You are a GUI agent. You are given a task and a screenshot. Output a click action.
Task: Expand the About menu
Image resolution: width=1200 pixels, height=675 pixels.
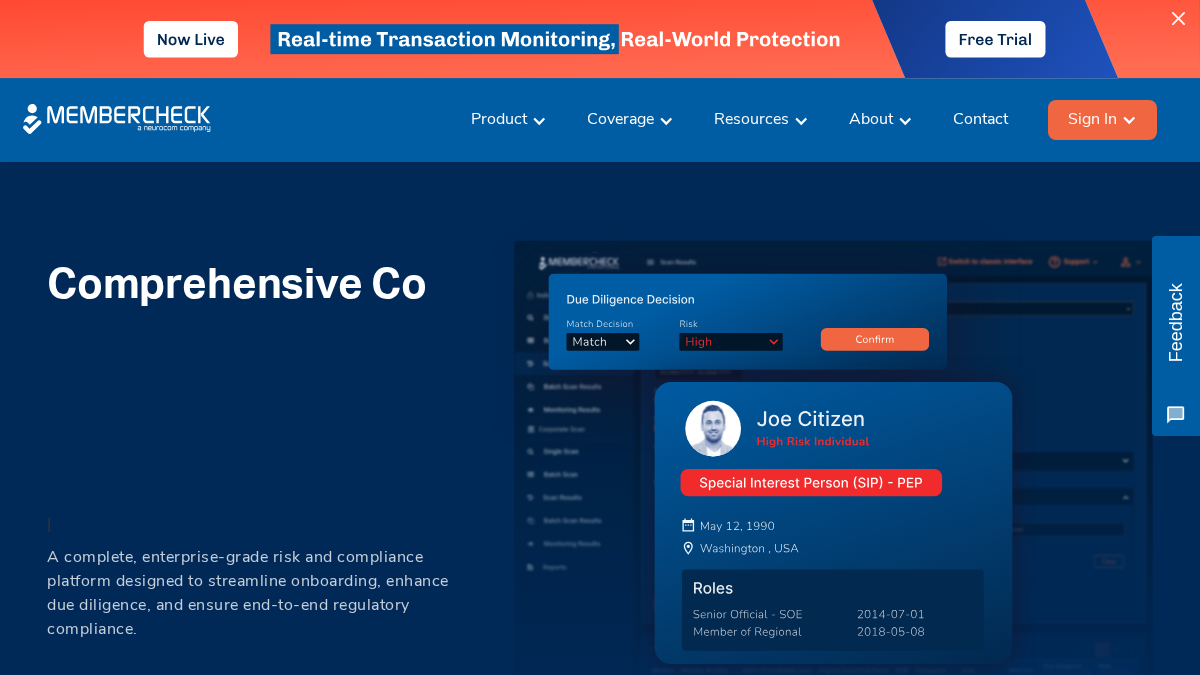click(x=880, y=119)
